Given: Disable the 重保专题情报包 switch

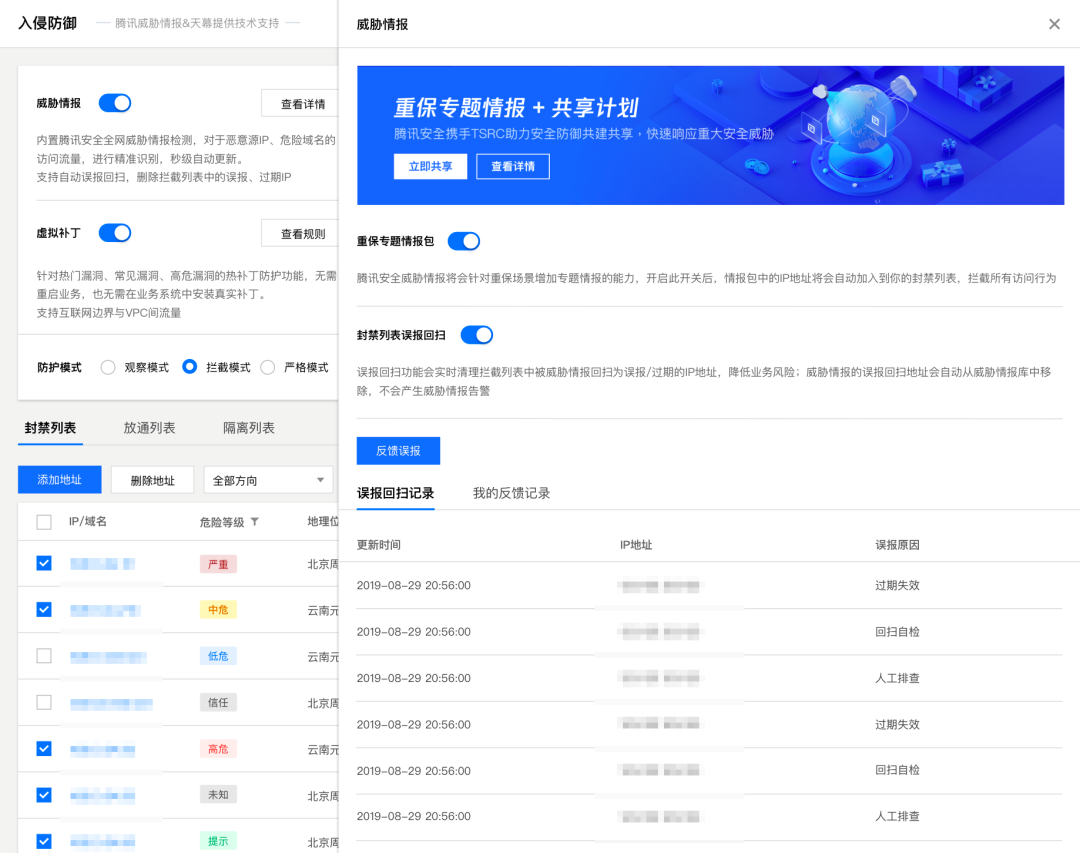Looking at the screenshot, I should point(464,241).
